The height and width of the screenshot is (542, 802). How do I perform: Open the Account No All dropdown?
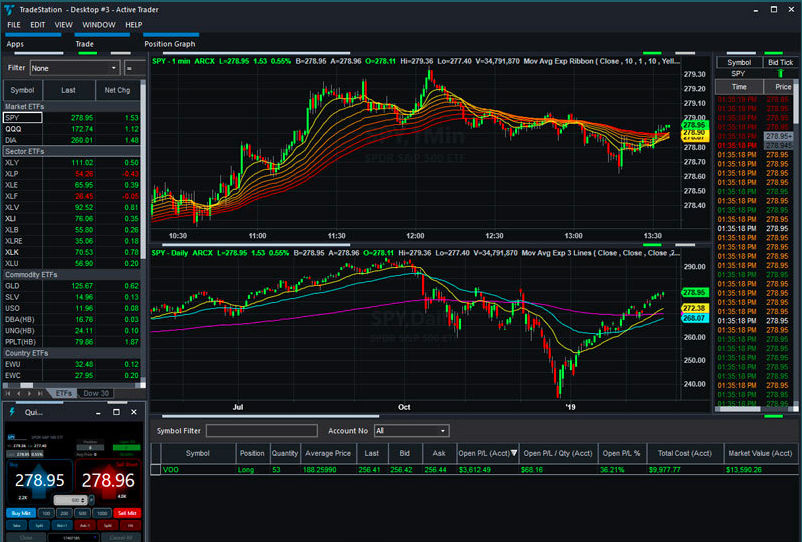tap(411, 431)
